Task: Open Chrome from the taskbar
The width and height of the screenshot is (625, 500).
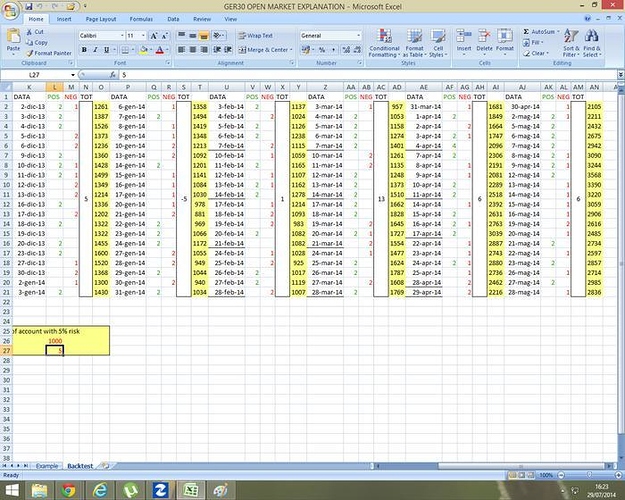Action: (x=68, y=490)
